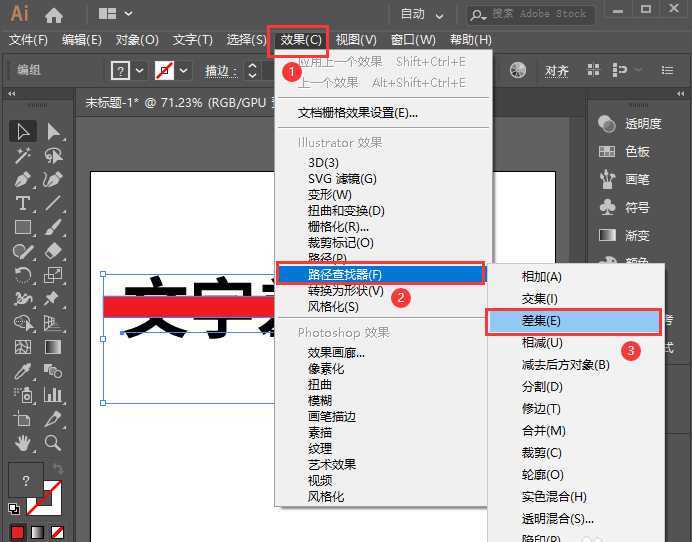
Task: Select the Pen tool
Action: (x=22, y=179)
